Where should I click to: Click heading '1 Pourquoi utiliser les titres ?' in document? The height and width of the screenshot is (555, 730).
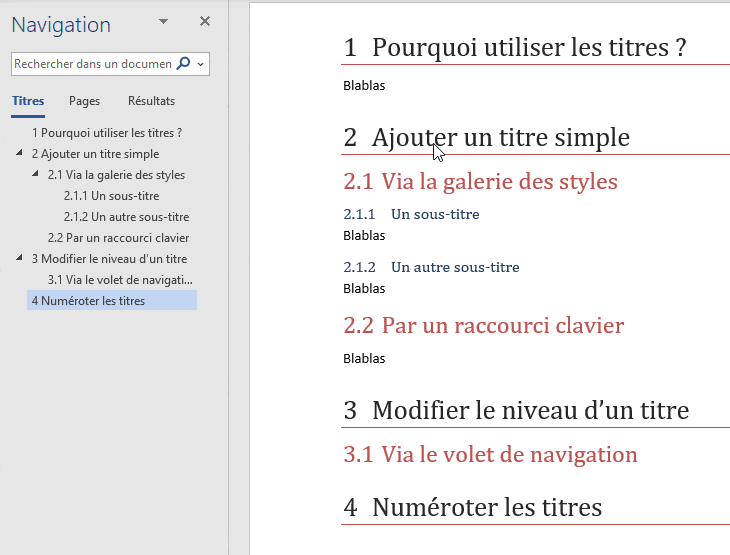515,48
